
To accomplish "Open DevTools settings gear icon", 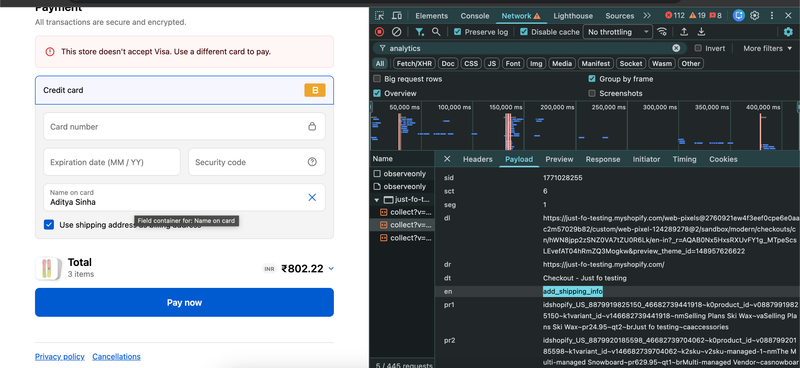I will tap(755, 15).
